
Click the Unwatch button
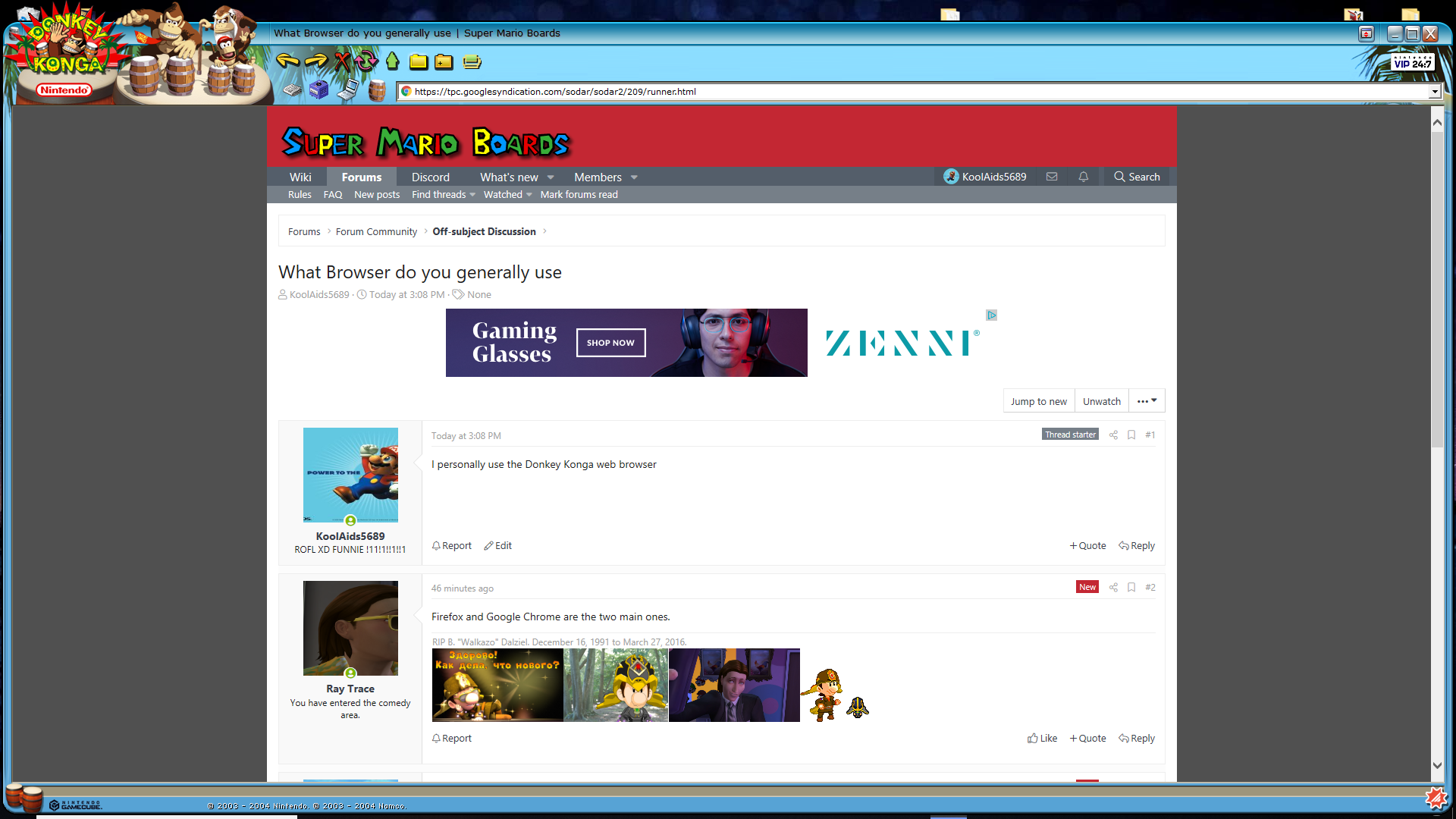[x=1102, y=401]
